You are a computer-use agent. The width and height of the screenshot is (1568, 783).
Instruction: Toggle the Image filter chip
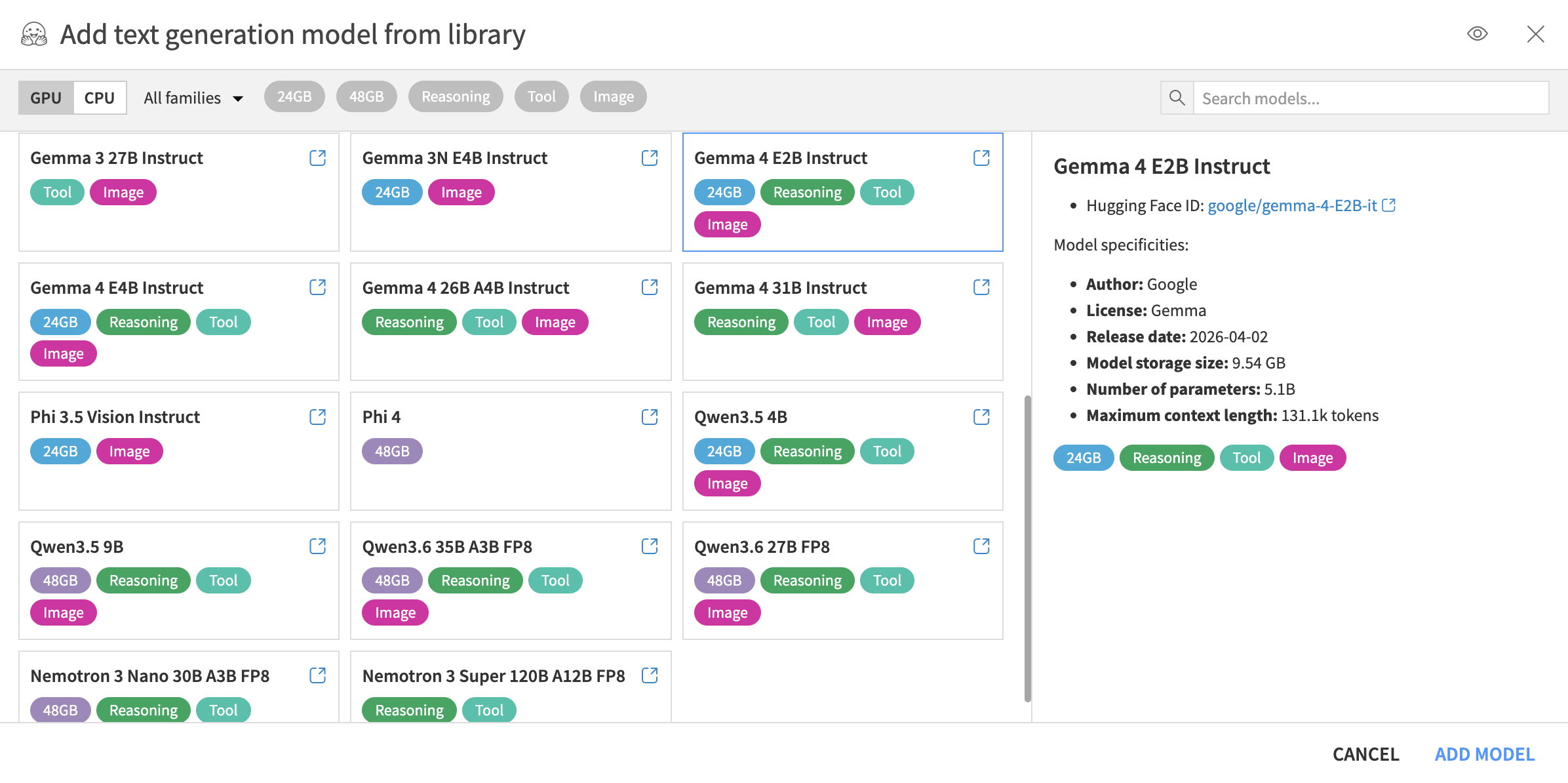pos(614,96)
